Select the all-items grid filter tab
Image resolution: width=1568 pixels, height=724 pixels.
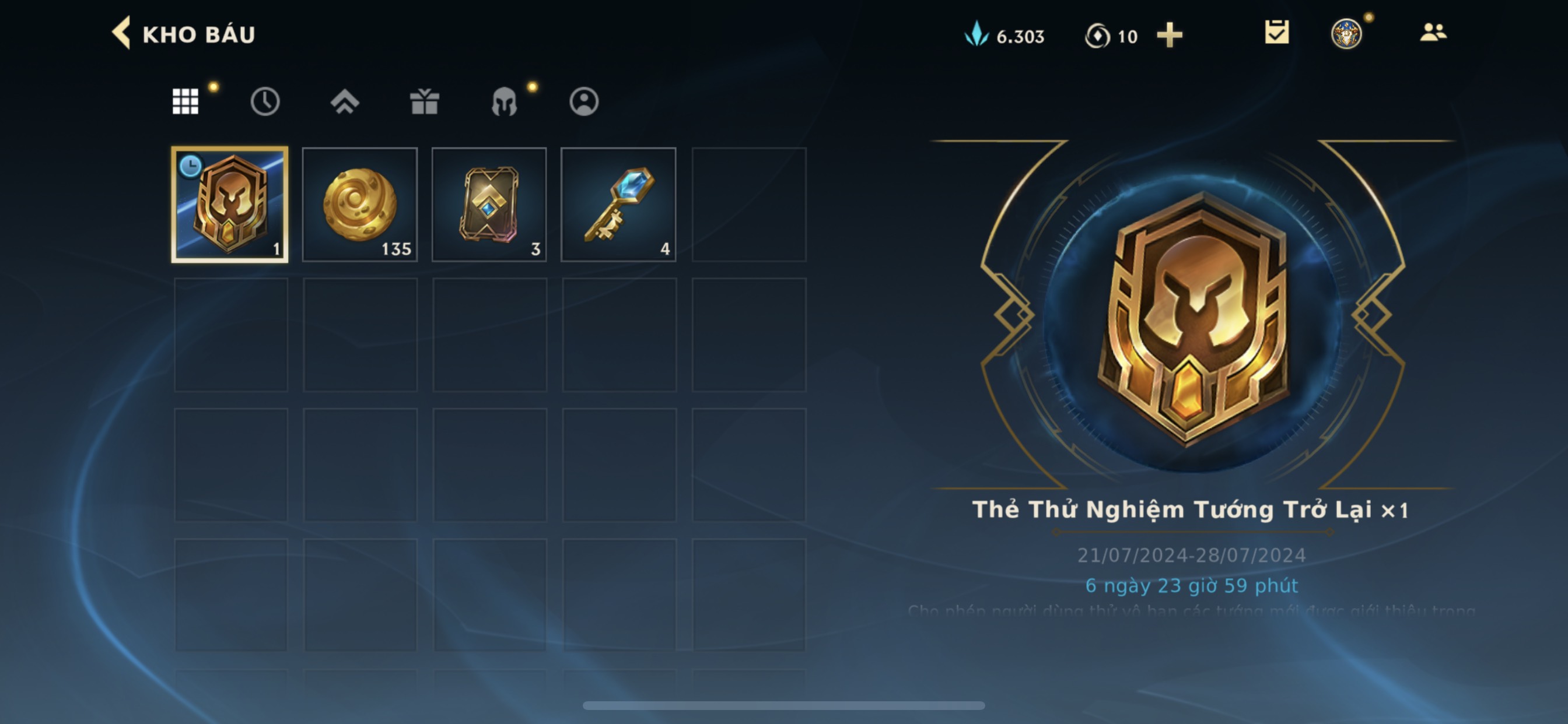pyautogui.click(x=185, y=101)
